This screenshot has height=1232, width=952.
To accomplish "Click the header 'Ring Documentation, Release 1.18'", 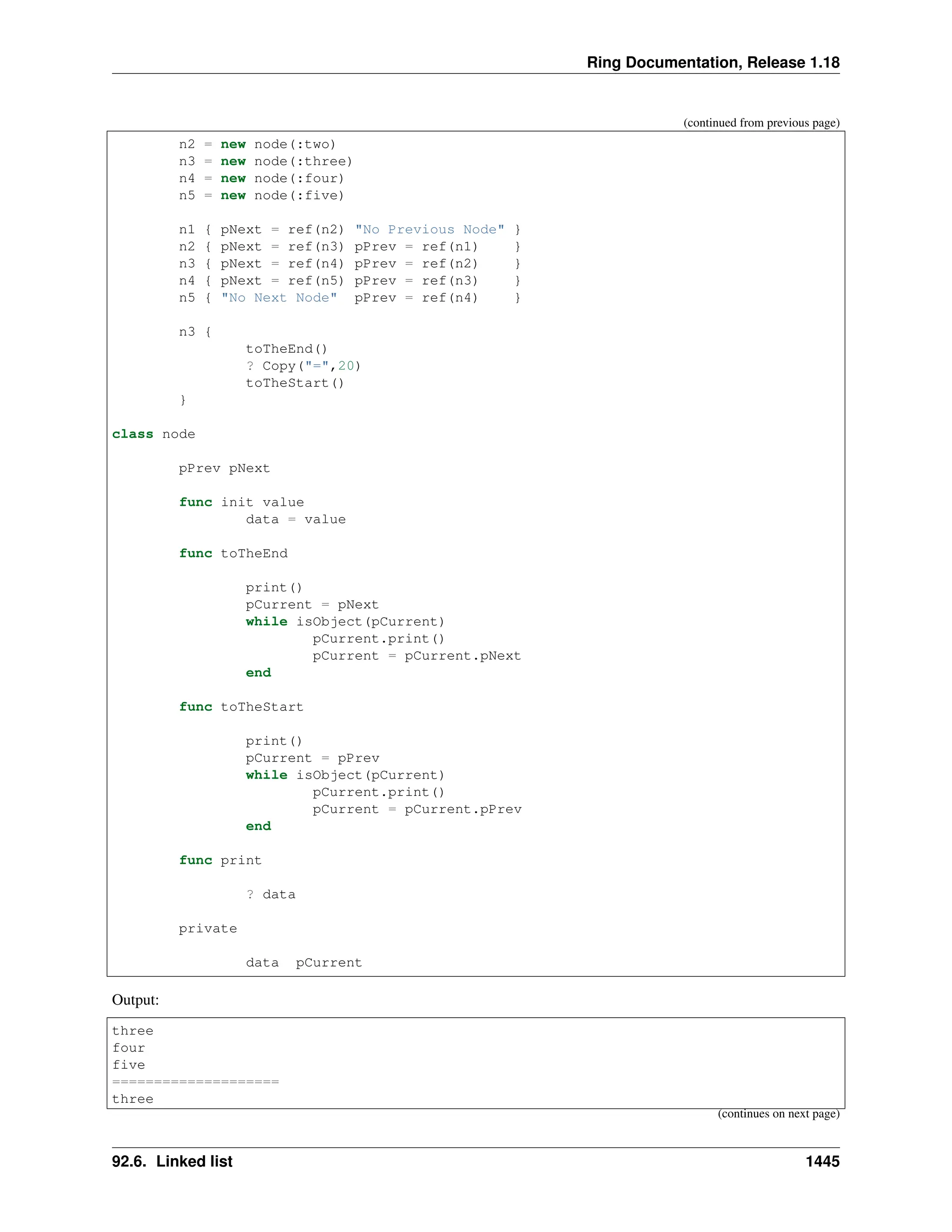I will click(x=713, y=62).
